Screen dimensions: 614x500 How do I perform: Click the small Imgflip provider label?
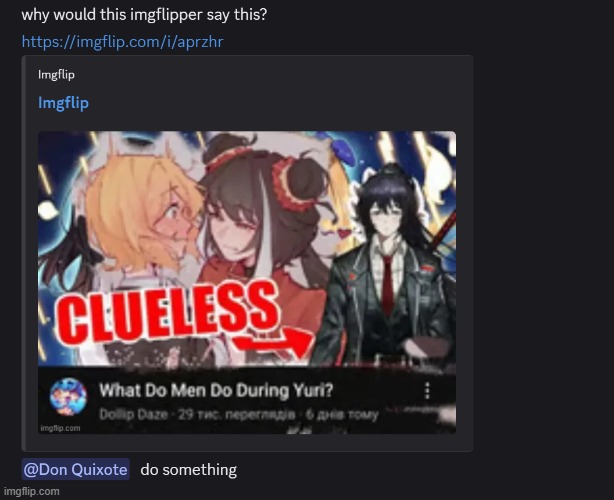tap(56, 74)
